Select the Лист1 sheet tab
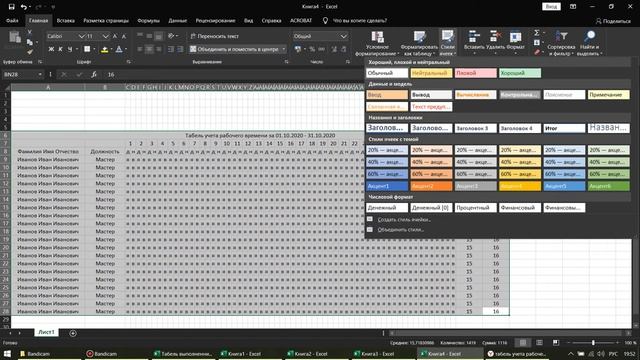 click(46, 332)
